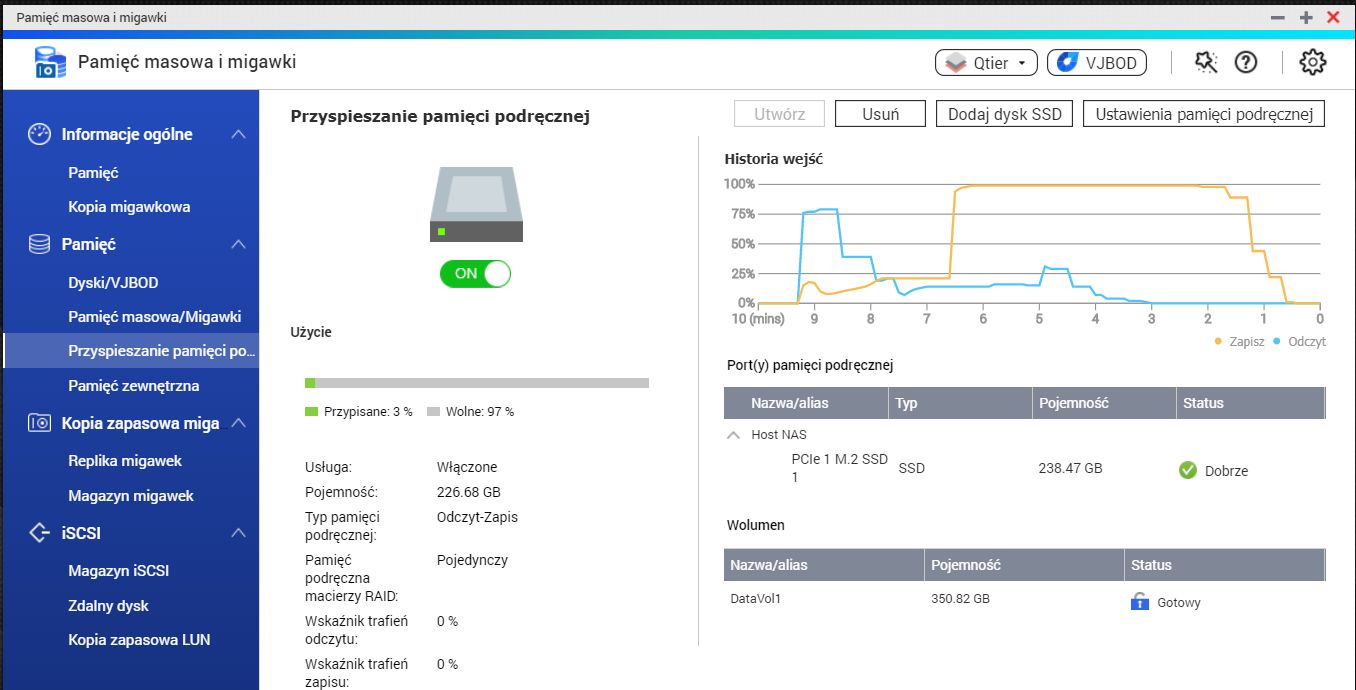This screenshot has height=690, width=1356.
Task: Click the Odczyt chart legend
Action: click(1300, 341)
